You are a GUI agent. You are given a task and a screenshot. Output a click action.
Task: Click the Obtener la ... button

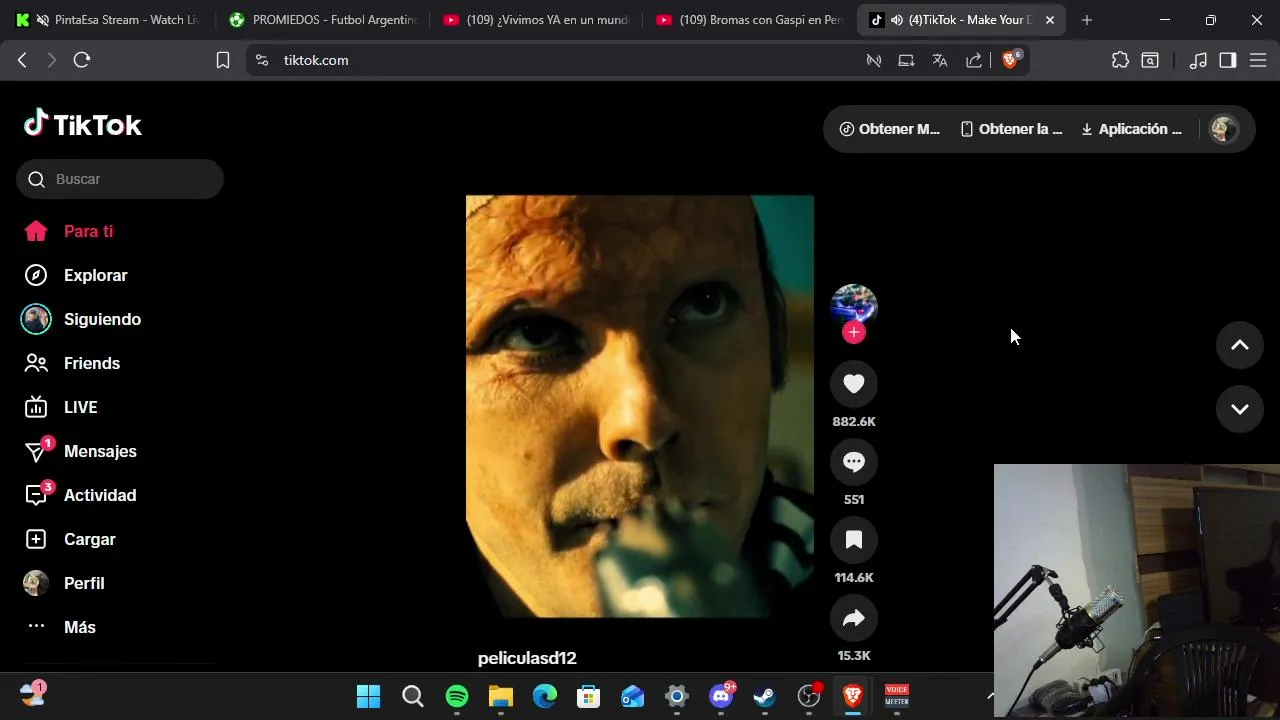point(1011,129)
